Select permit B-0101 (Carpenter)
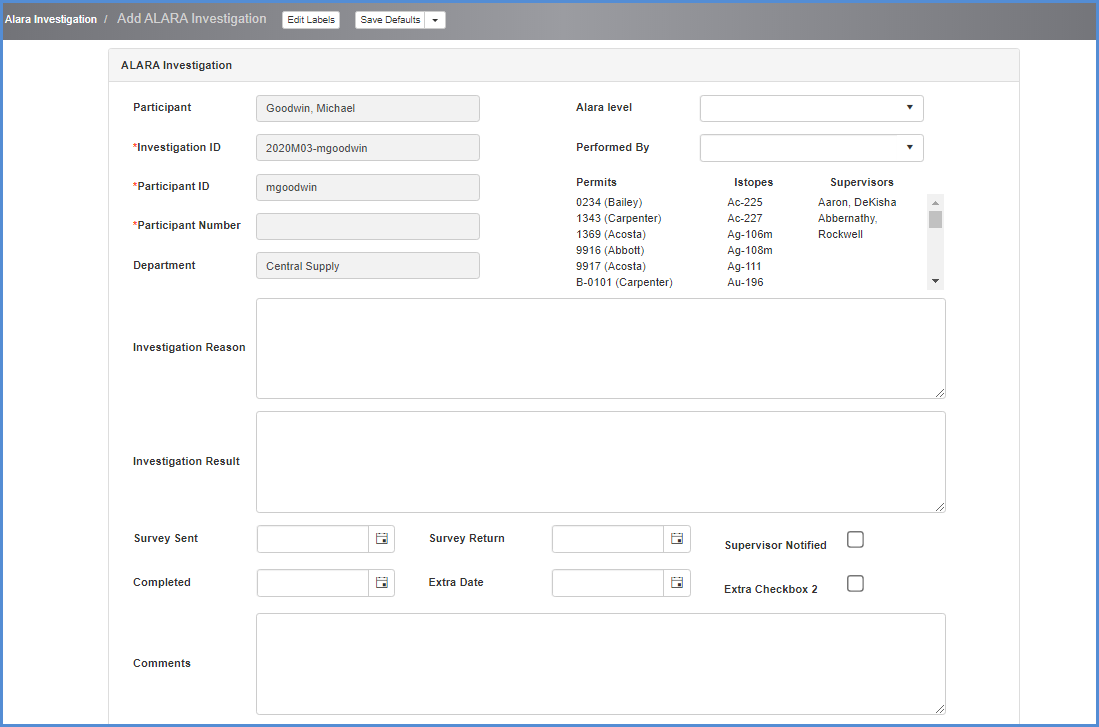1099x727 pixels. pyautogui.click(x=624, y=283)
